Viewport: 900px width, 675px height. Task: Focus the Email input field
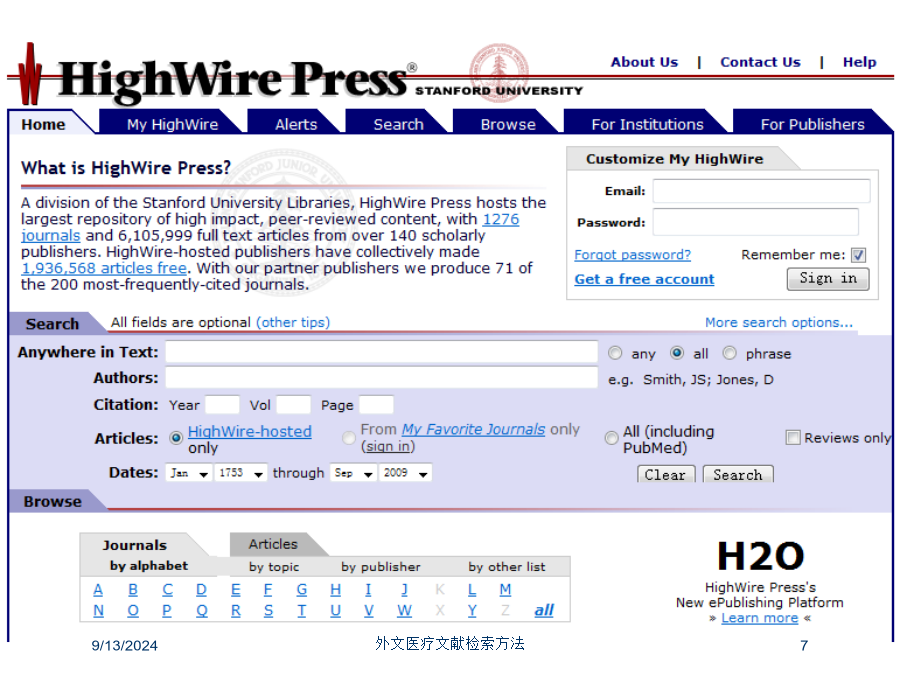click(x=761, y=191)
